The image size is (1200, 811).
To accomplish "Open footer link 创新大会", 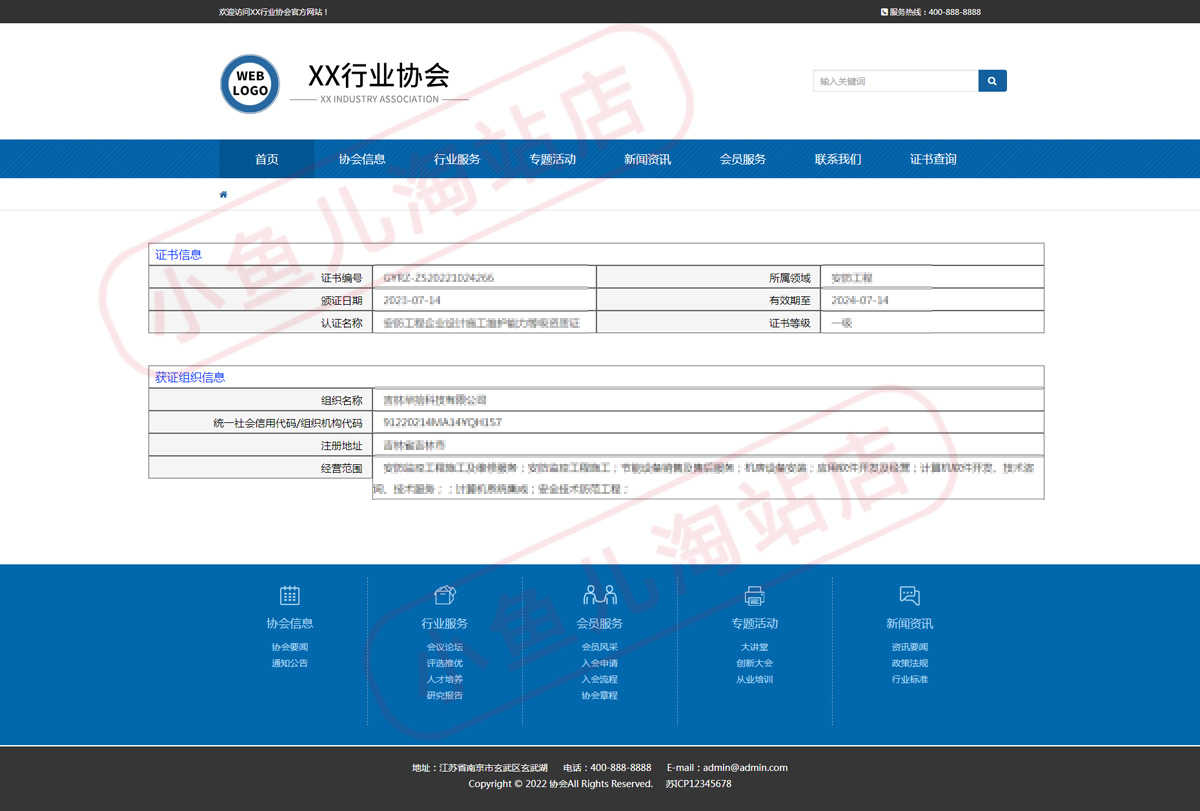I will click(755, 663).
